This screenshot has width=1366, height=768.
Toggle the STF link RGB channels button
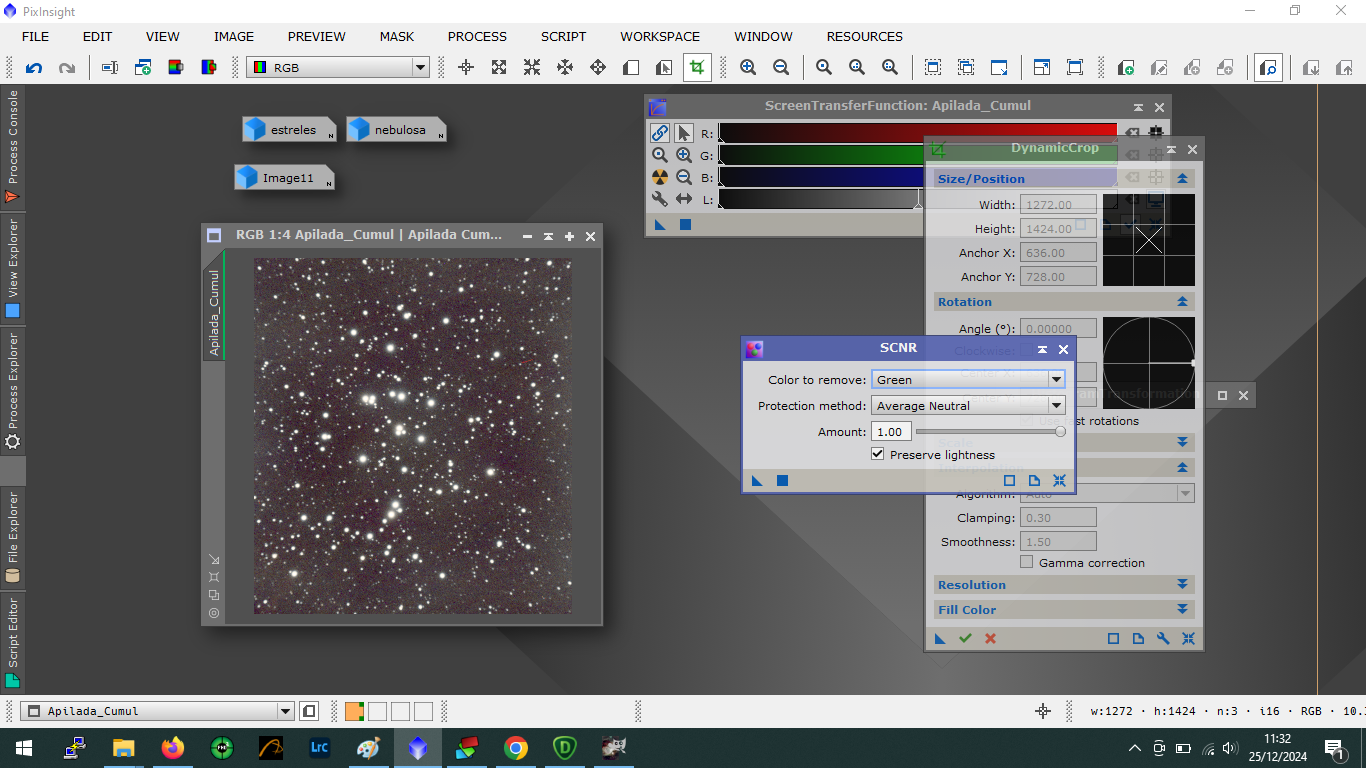(x=660, y=133)
